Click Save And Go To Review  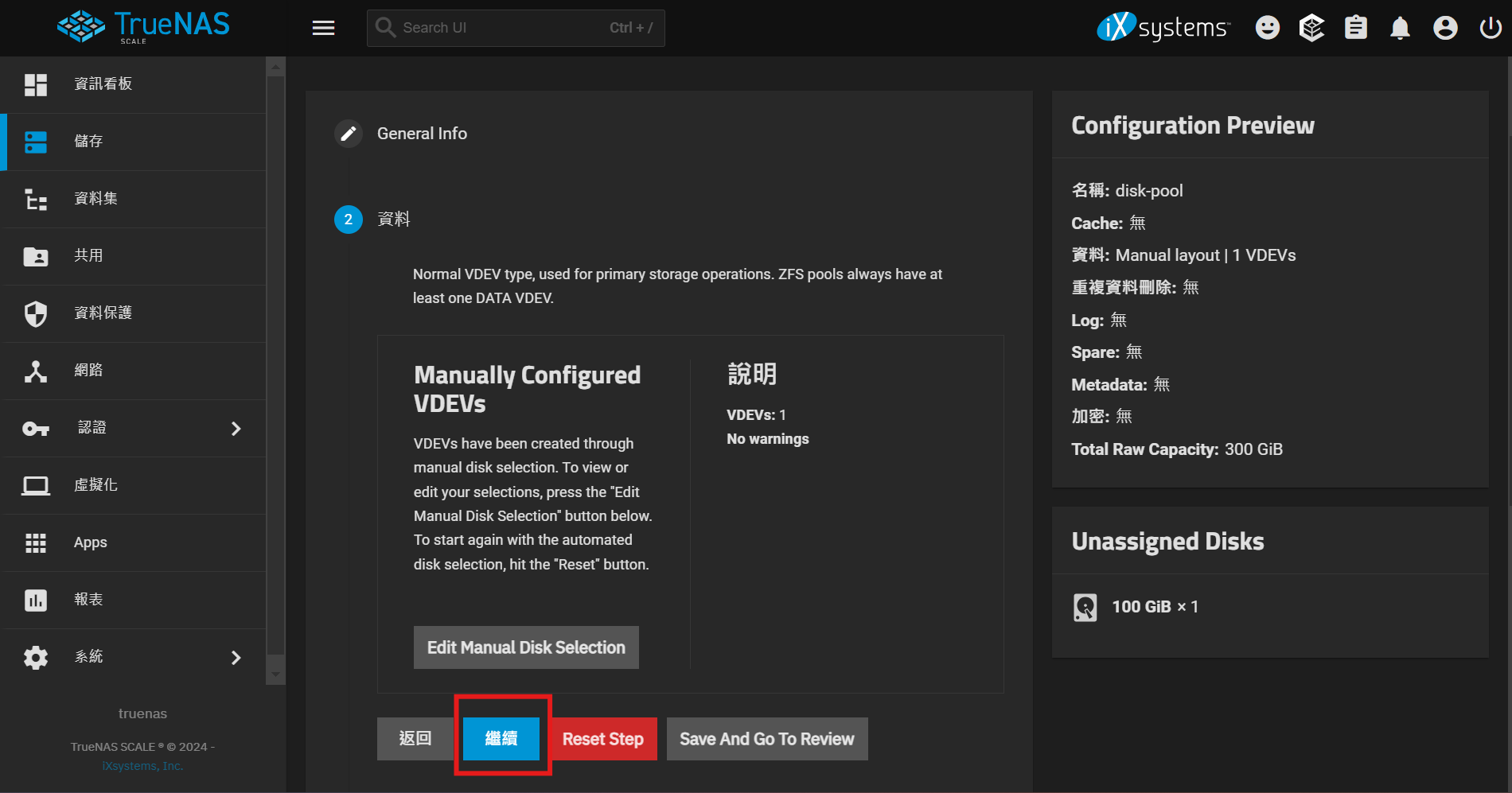click(x=766, y=739)
